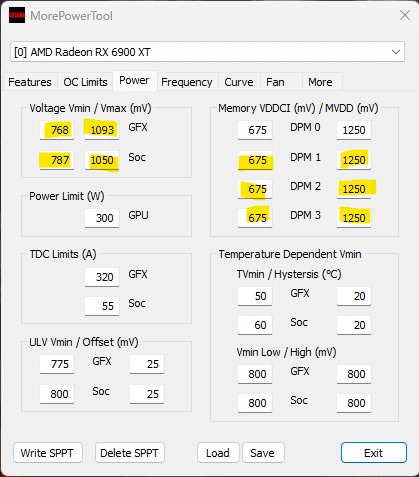The image size is (419, 477).
Task: Click the DPM 3 MVDD field
Action: point(354,218)
